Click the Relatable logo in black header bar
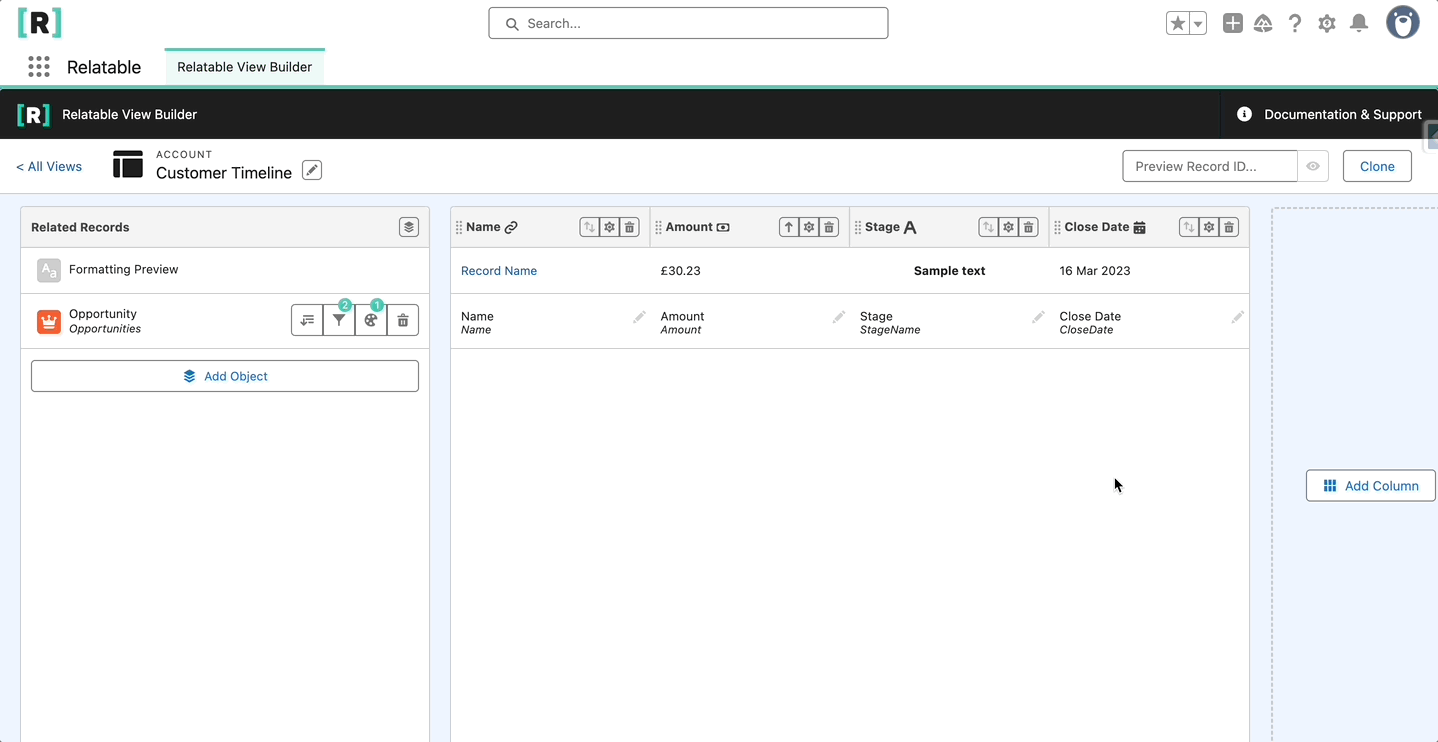Image resolution: width=1438 pixels, height=742 pixels. click(x=33, y=114)
